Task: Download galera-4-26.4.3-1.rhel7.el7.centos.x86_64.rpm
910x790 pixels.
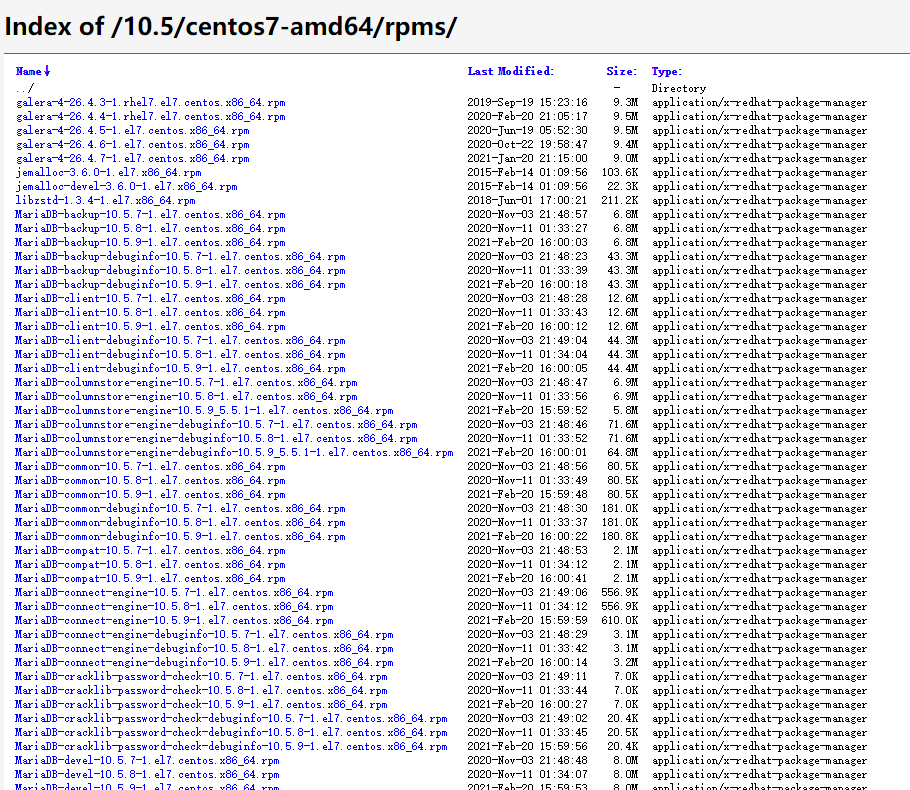Action: pyautogui.click(x=151, y=103)
